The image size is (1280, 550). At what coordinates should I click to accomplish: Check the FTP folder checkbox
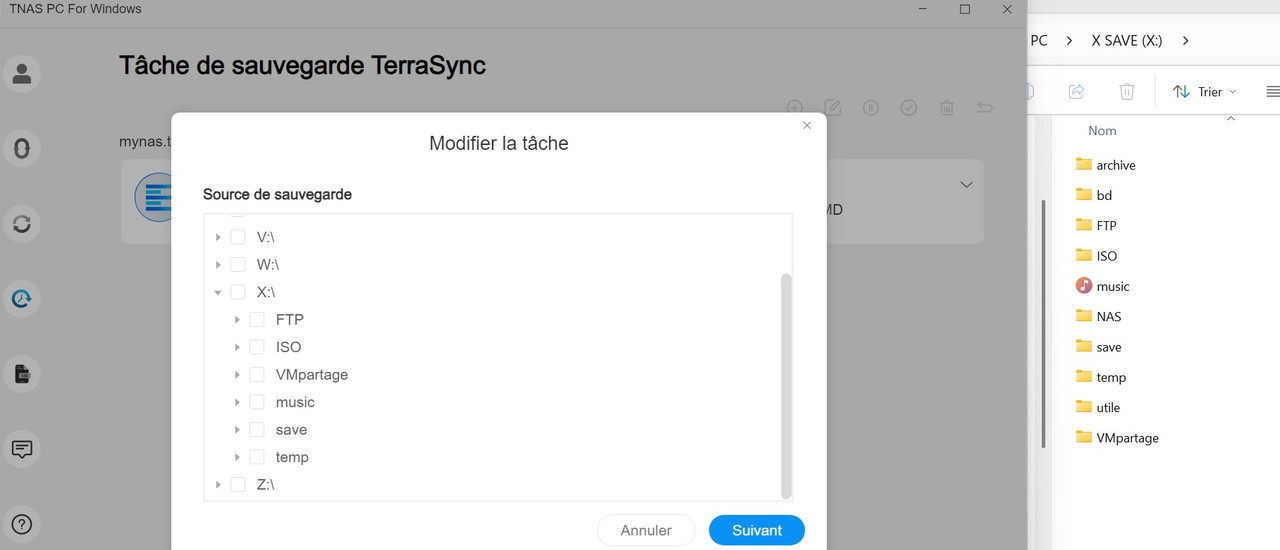pyautogui.click(x=257, y=320)
